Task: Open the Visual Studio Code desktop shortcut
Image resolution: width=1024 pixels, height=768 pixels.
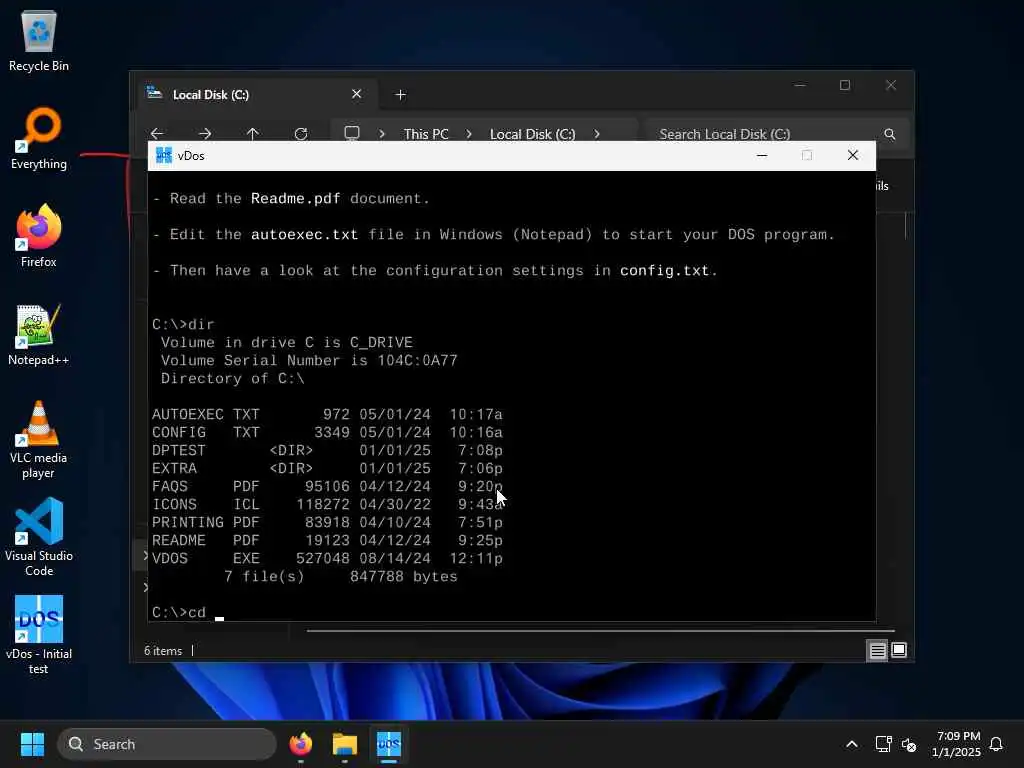Action: click(39, 537)
